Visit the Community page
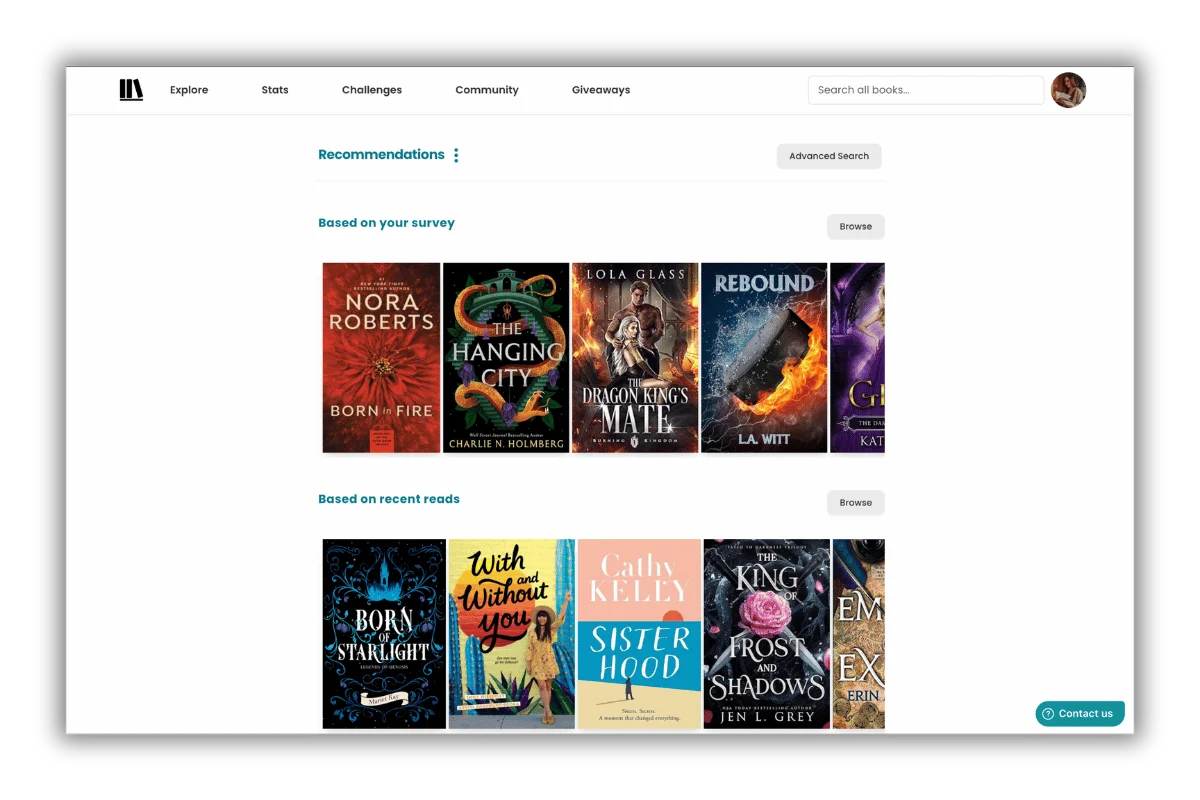This screenshot has width=1200, height=800. coord(487,89)
